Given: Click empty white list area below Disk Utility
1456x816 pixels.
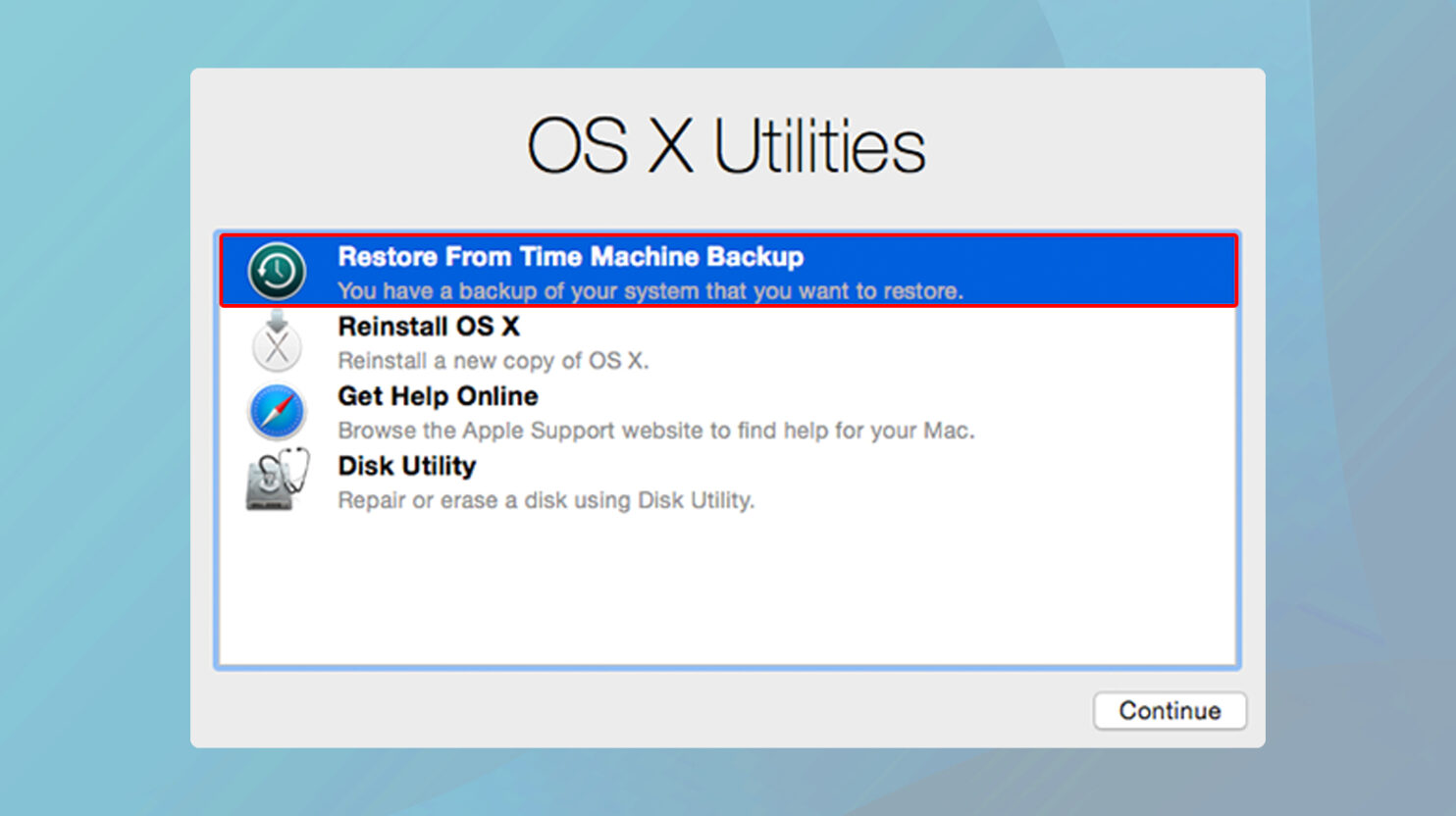Looking at the screenshot, I should click(726, 588).
